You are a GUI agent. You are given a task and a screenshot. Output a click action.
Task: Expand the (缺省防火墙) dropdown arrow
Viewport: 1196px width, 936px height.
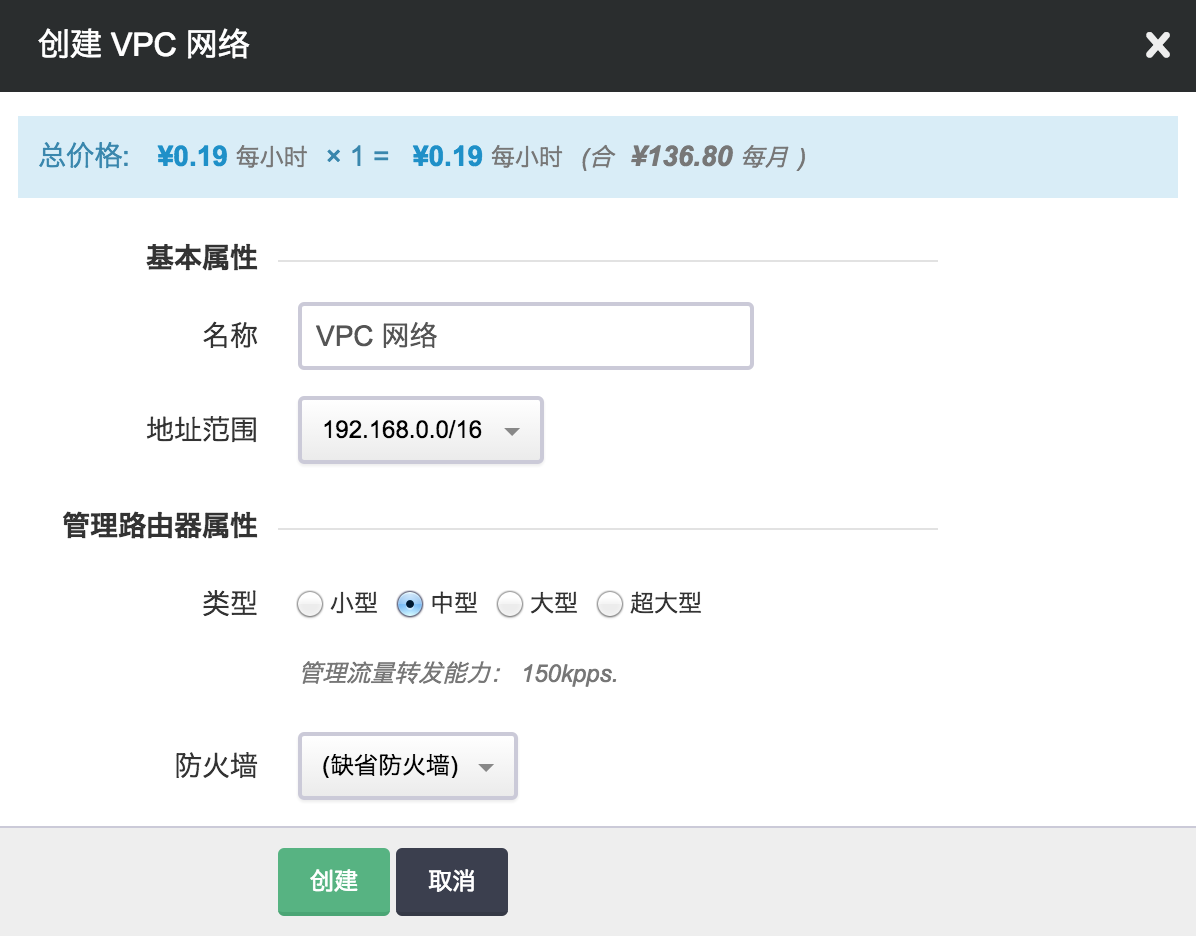[x=485, y=766]
